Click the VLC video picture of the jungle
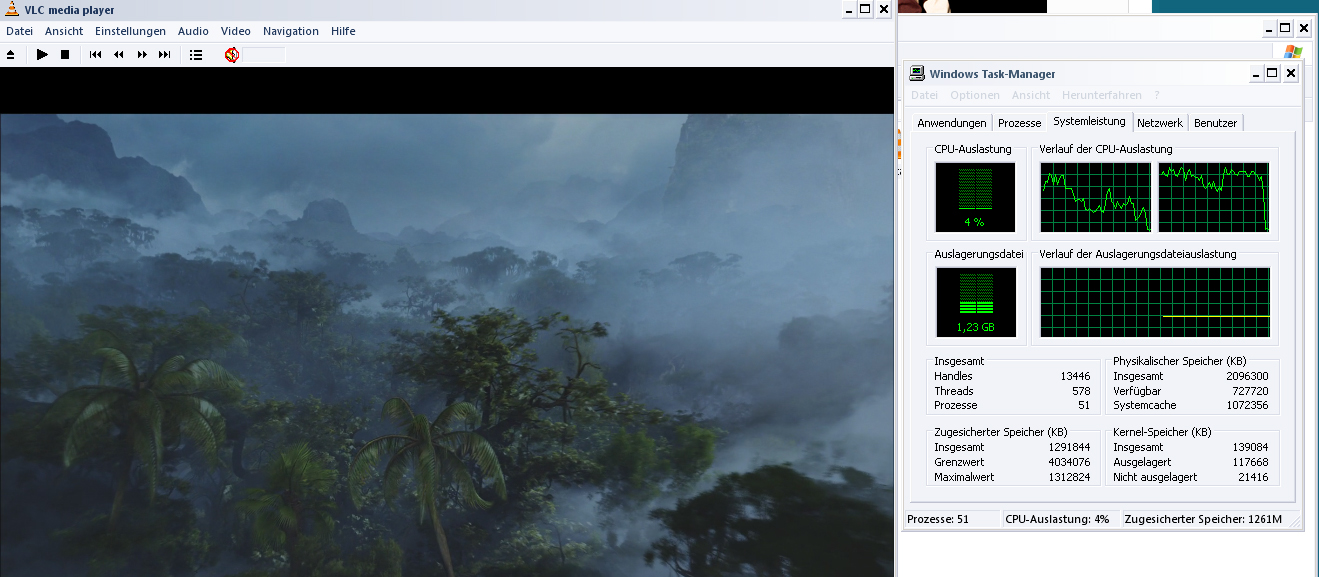 tap(446, 345)
